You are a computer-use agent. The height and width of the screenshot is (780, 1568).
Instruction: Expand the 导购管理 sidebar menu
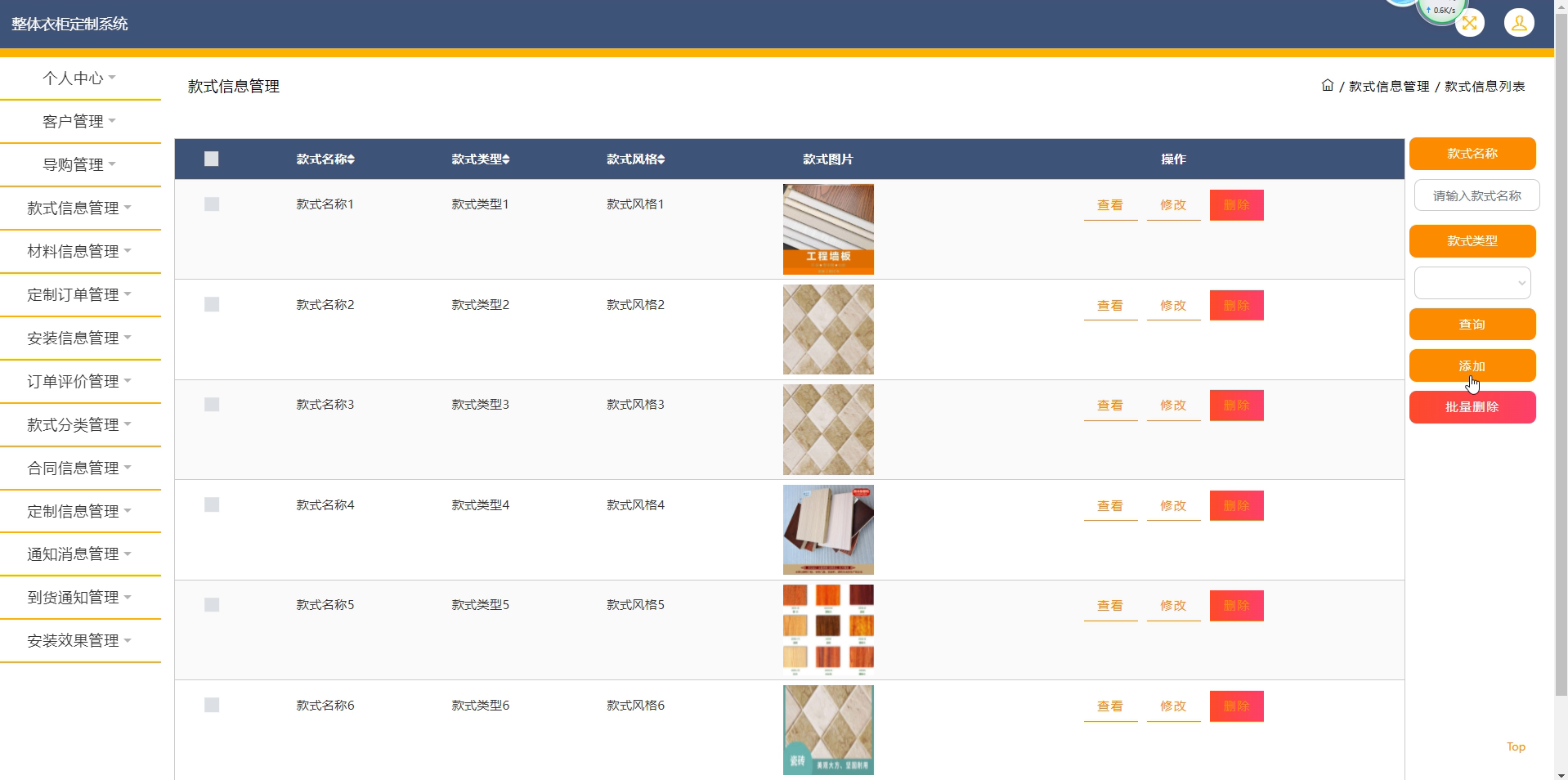(x=80, y=165)
